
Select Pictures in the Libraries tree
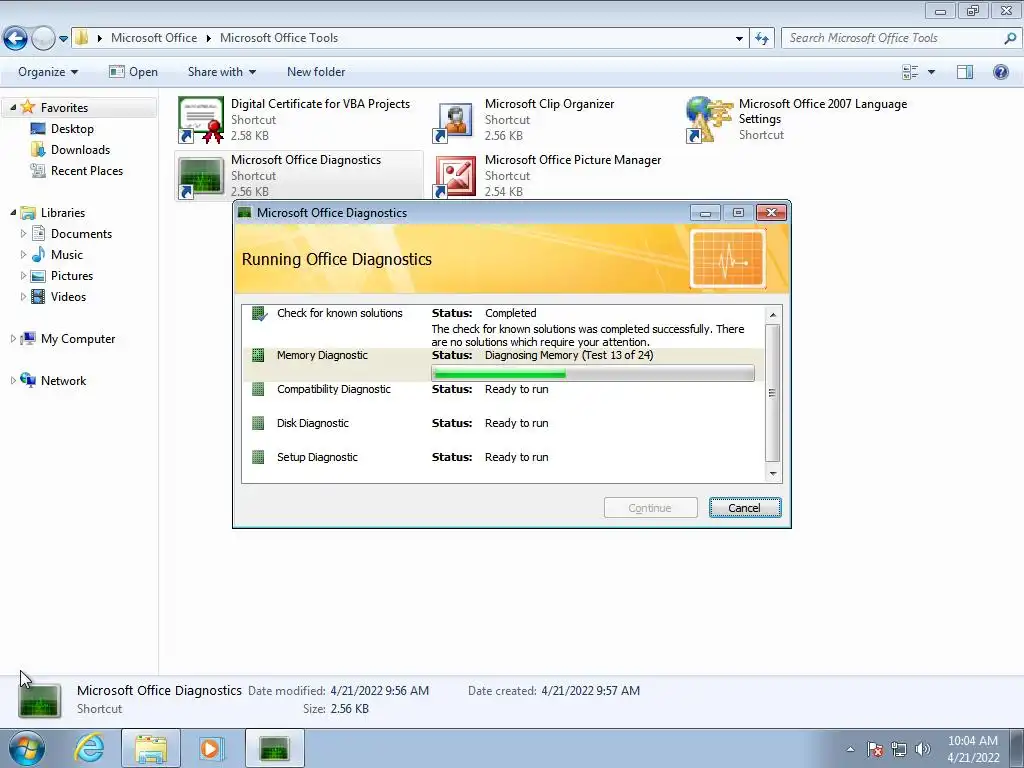click(62, 275)
